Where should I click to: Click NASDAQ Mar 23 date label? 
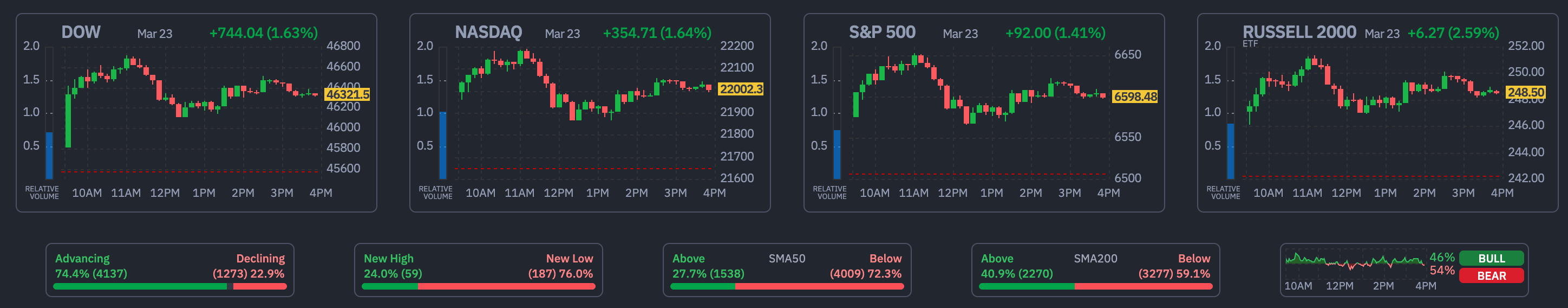562,34
